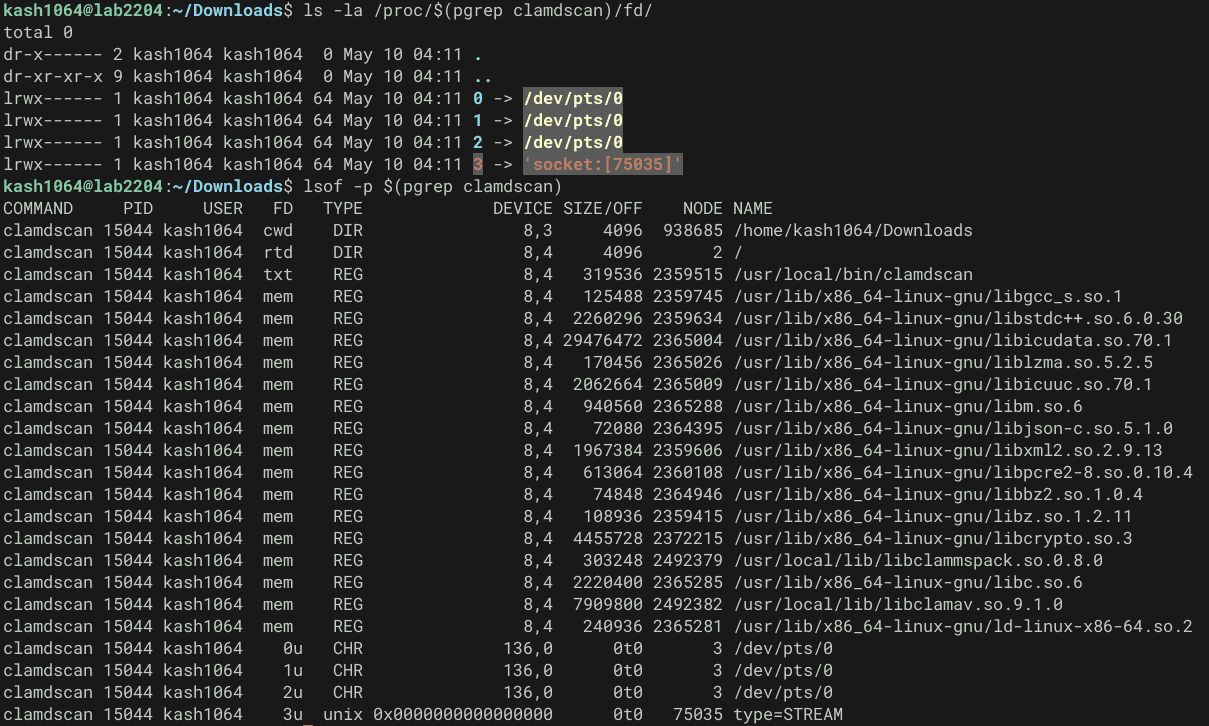Click the NODE column header
The height and width of the screenshot is (726, 1209).
tap(703, 208)
